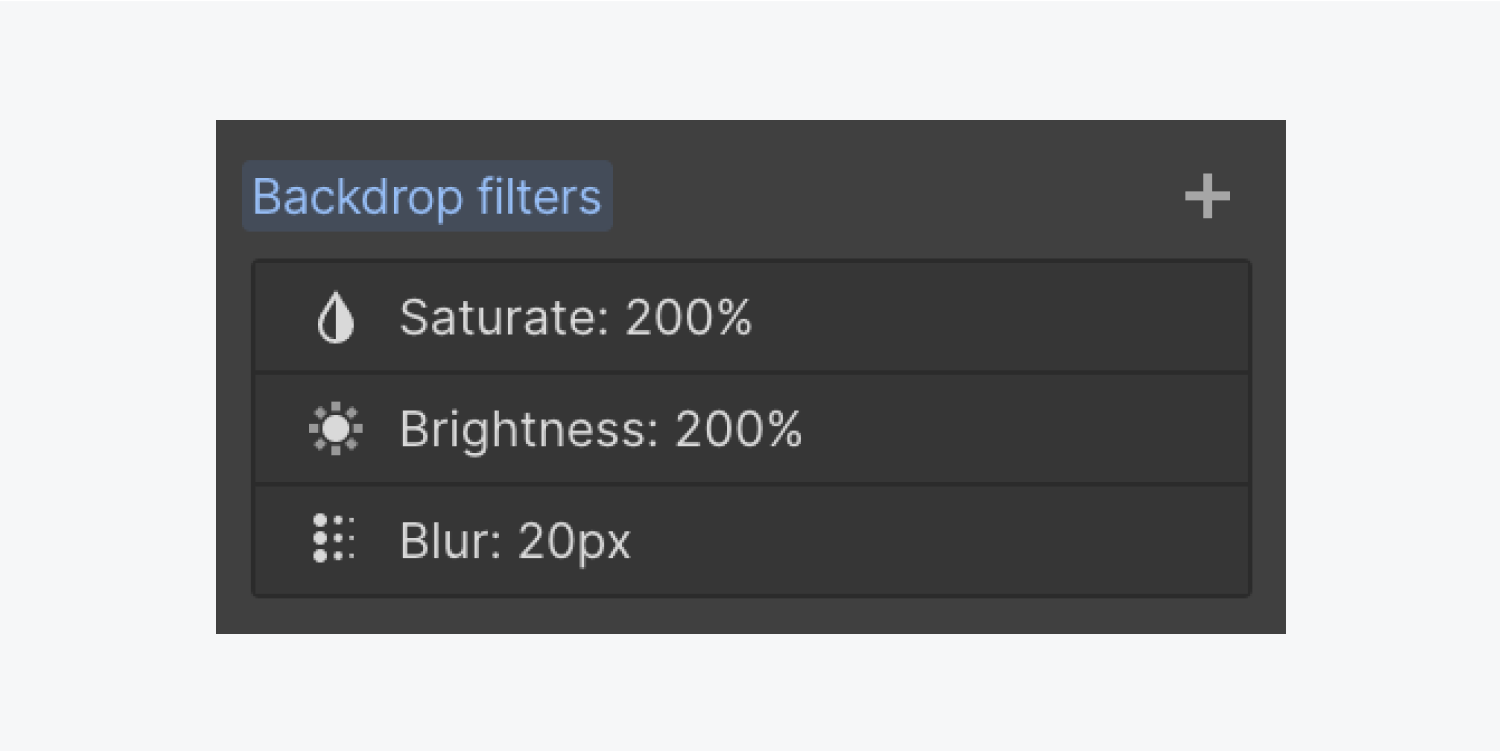Add a new backdrop filter with plus icon
Viewport: 1501px width, 751px height.
pyautogui.click(x=1207, y=196)
